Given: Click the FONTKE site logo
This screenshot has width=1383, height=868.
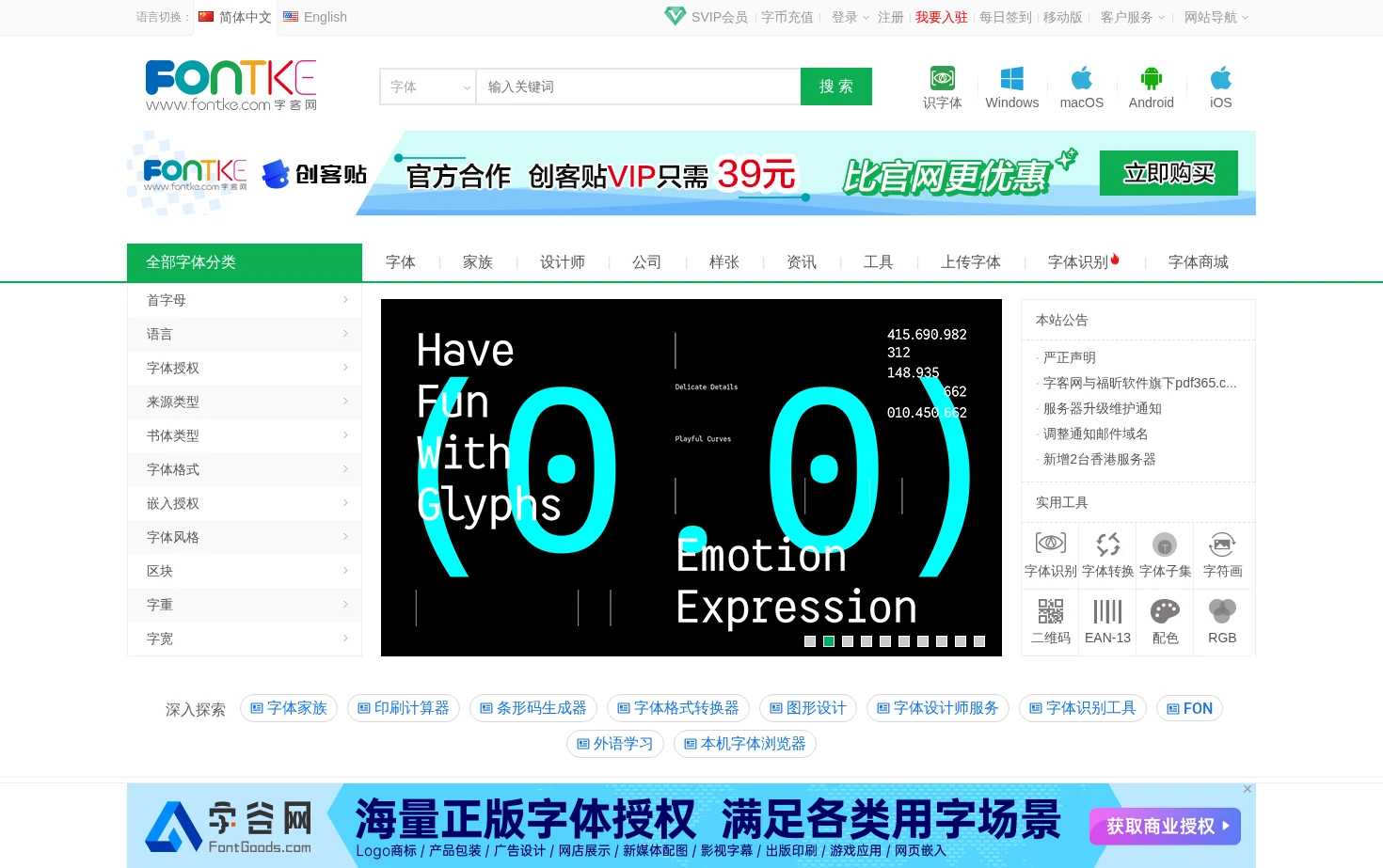Looking at the screenshot, I should pyautogui.click(x=231, y=86).
